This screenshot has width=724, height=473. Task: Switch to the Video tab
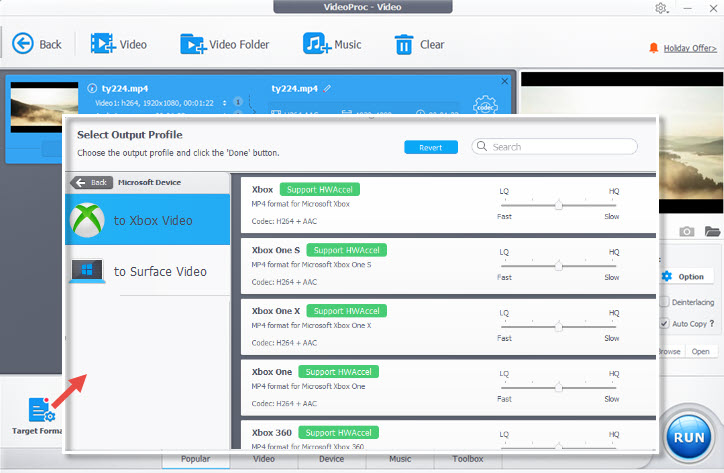264,459
